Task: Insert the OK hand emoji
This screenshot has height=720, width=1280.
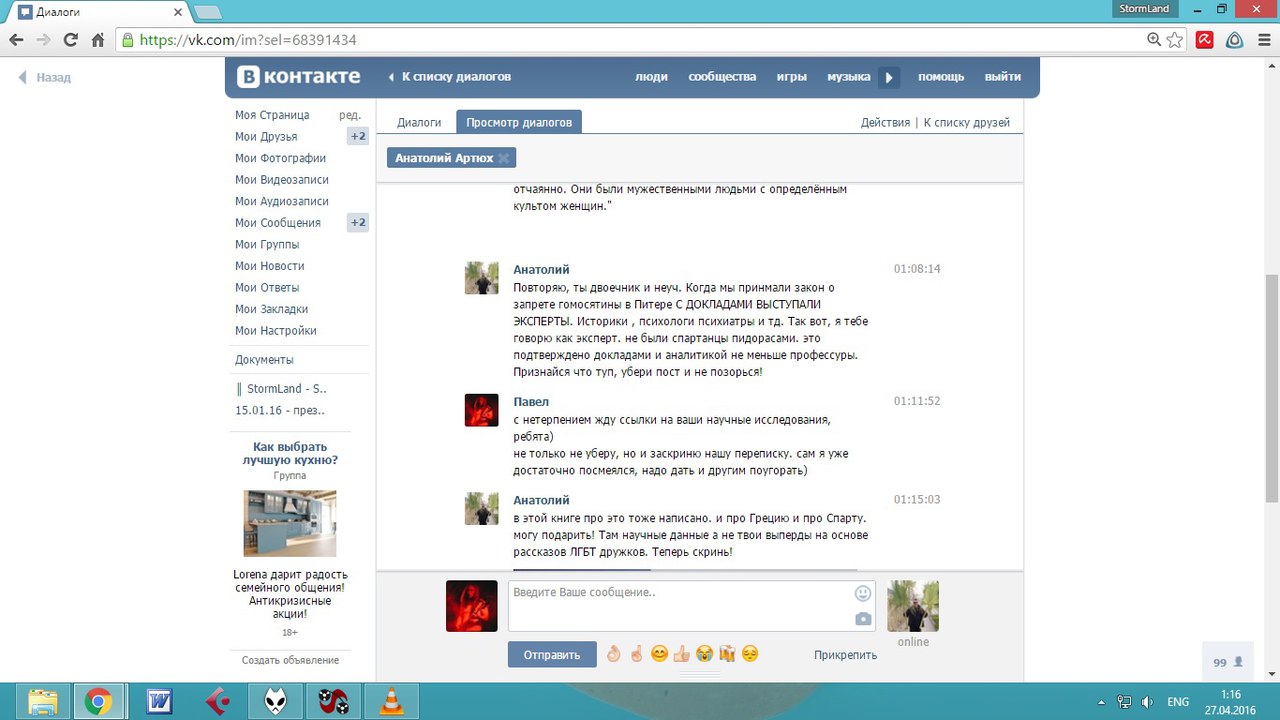Action: point(613,654)
